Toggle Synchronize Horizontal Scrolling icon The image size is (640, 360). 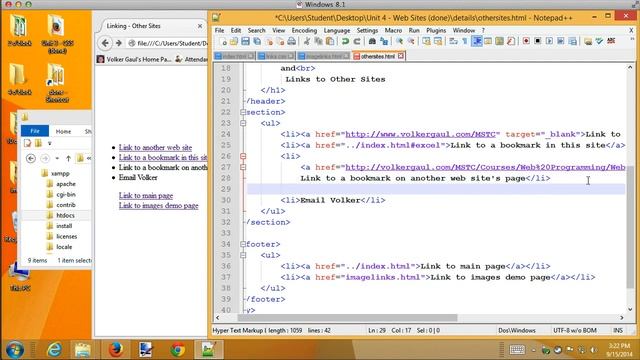tap(438, 41)
